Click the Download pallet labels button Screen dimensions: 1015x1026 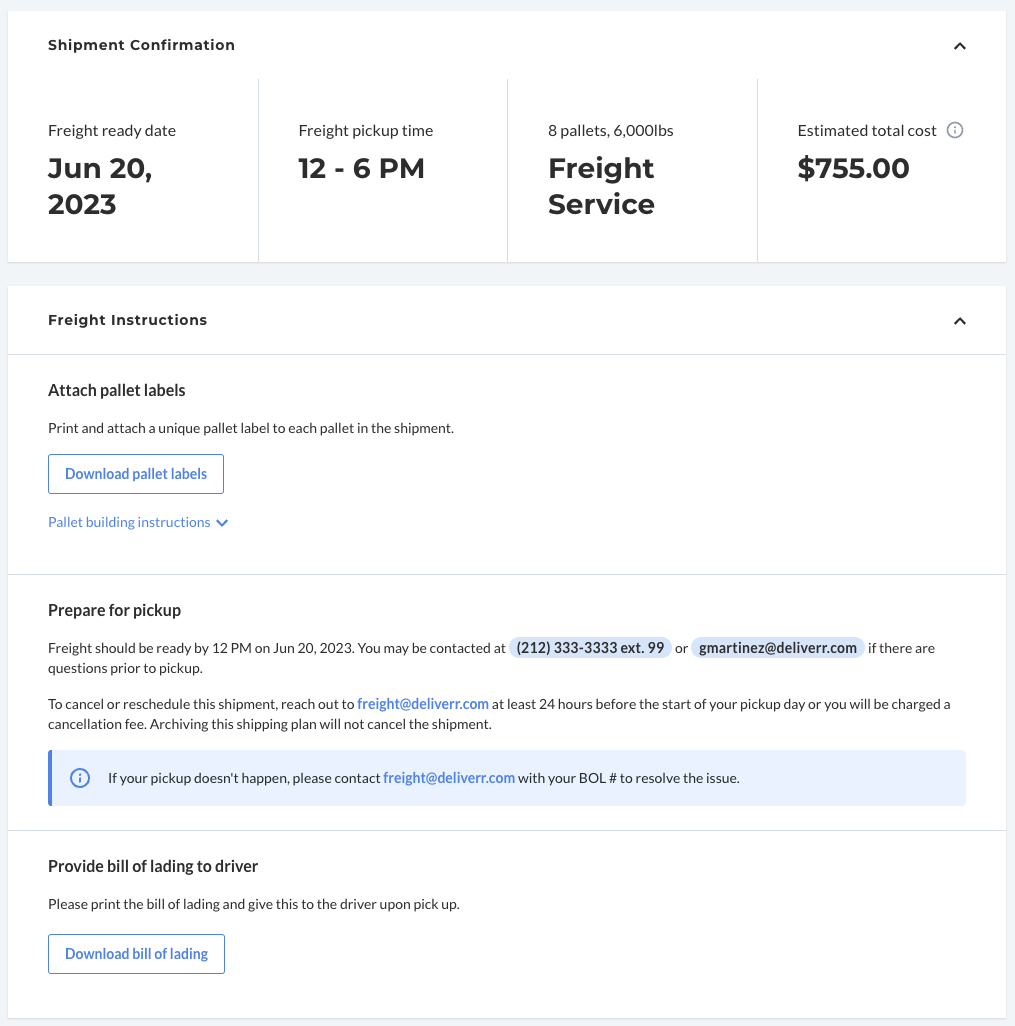coord(136,474)
